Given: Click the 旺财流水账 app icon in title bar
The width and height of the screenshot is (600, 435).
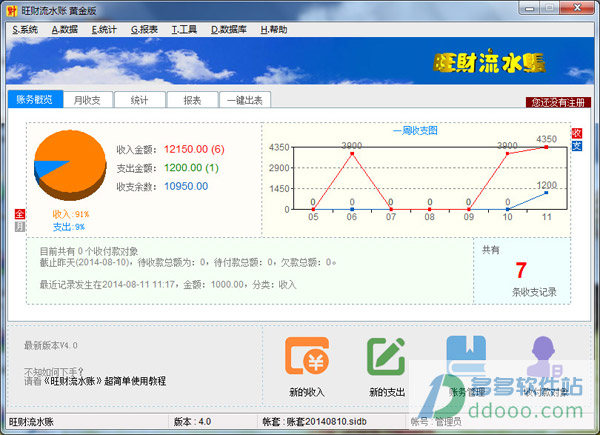Looking at the screenshot, I should click(12, 11).
